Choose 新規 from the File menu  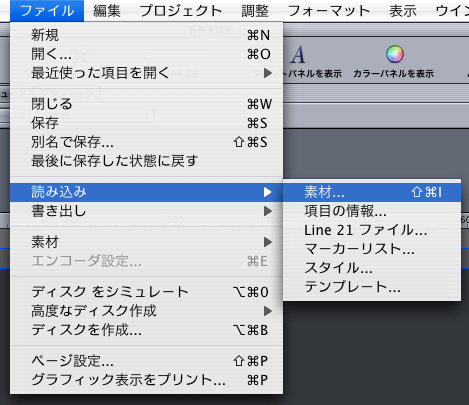tap(147, 35)
